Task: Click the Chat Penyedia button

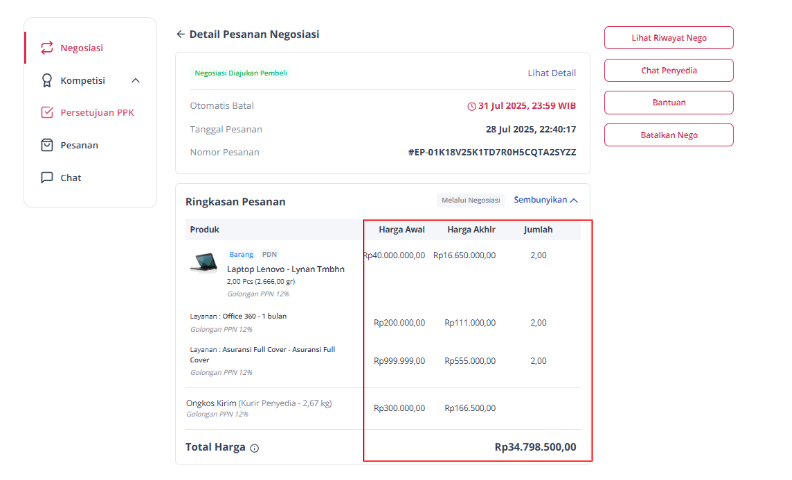Action: tap(669, 71)
